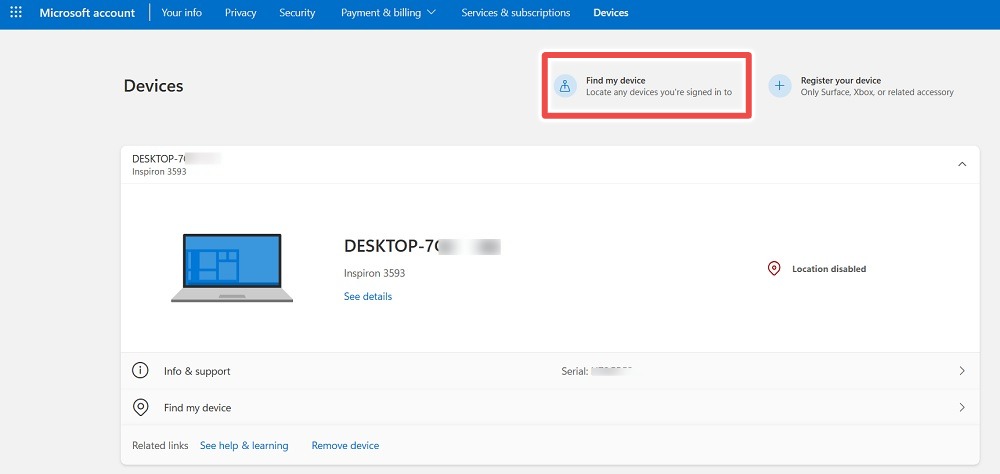Click the Find my device person-locator icon
The width and height of the screenshot is (1000, 474).
point(565,85)
